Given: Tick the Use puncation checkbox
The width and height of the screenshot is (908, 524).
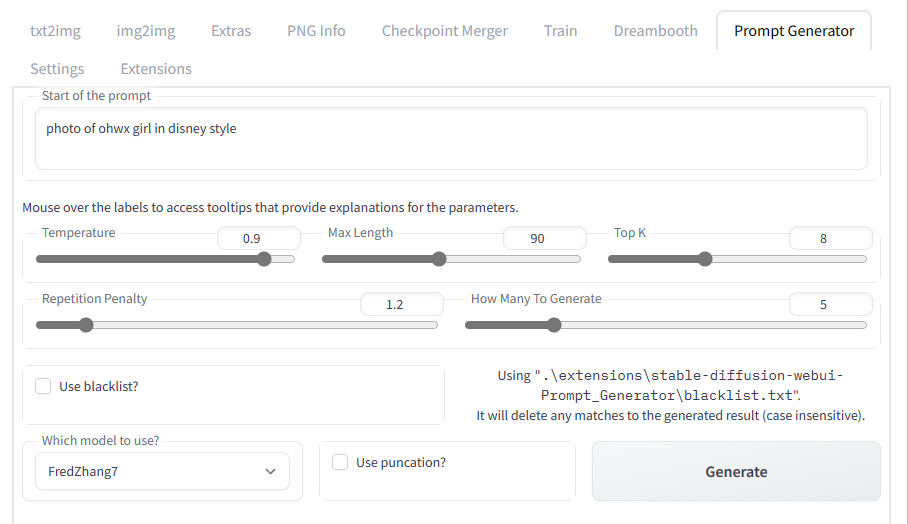Looking at the screenshot, I should pyautogui.click(x=340, y=462).
